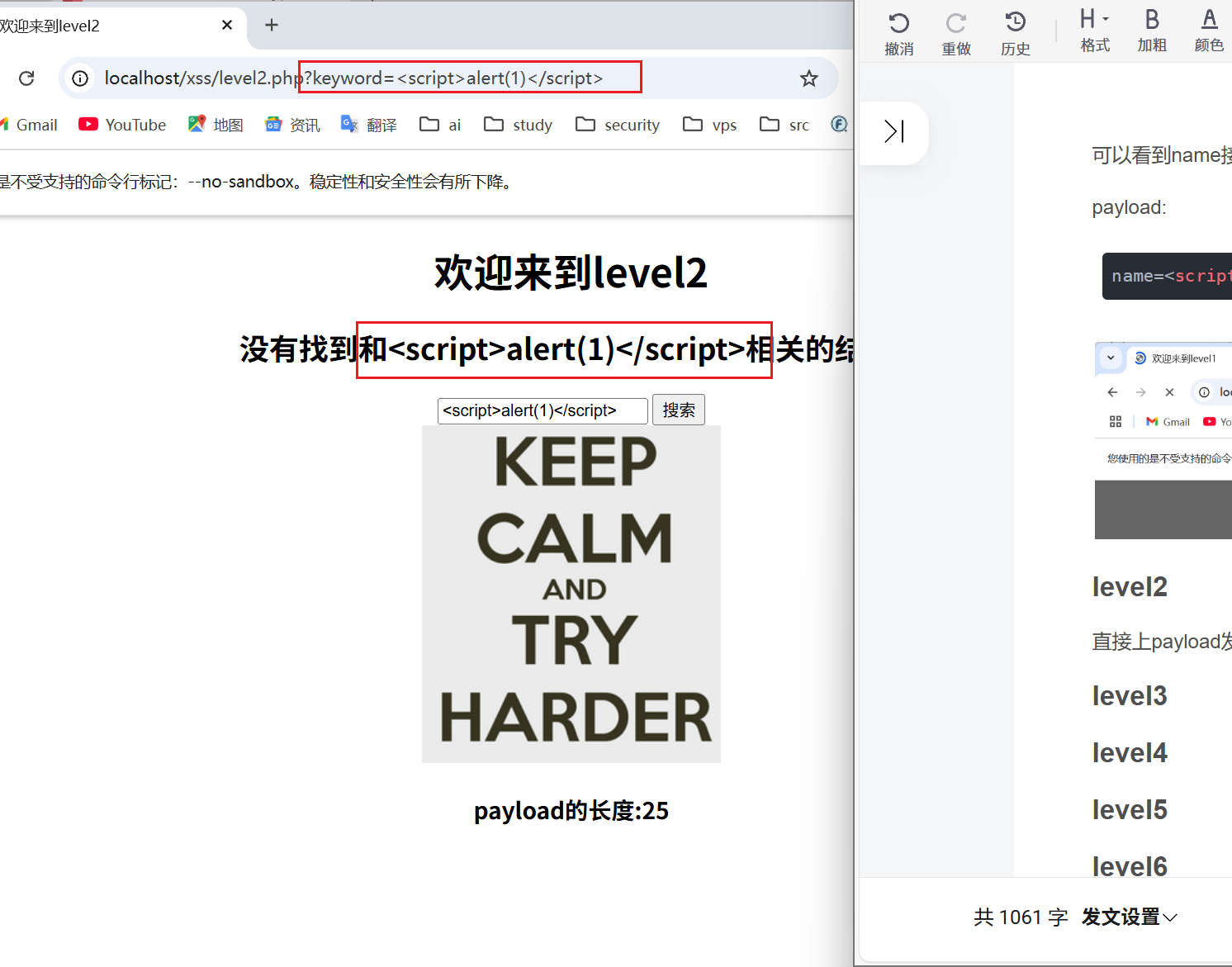
Task: Click the site info icon in address bar
Action: click(80, 78)
